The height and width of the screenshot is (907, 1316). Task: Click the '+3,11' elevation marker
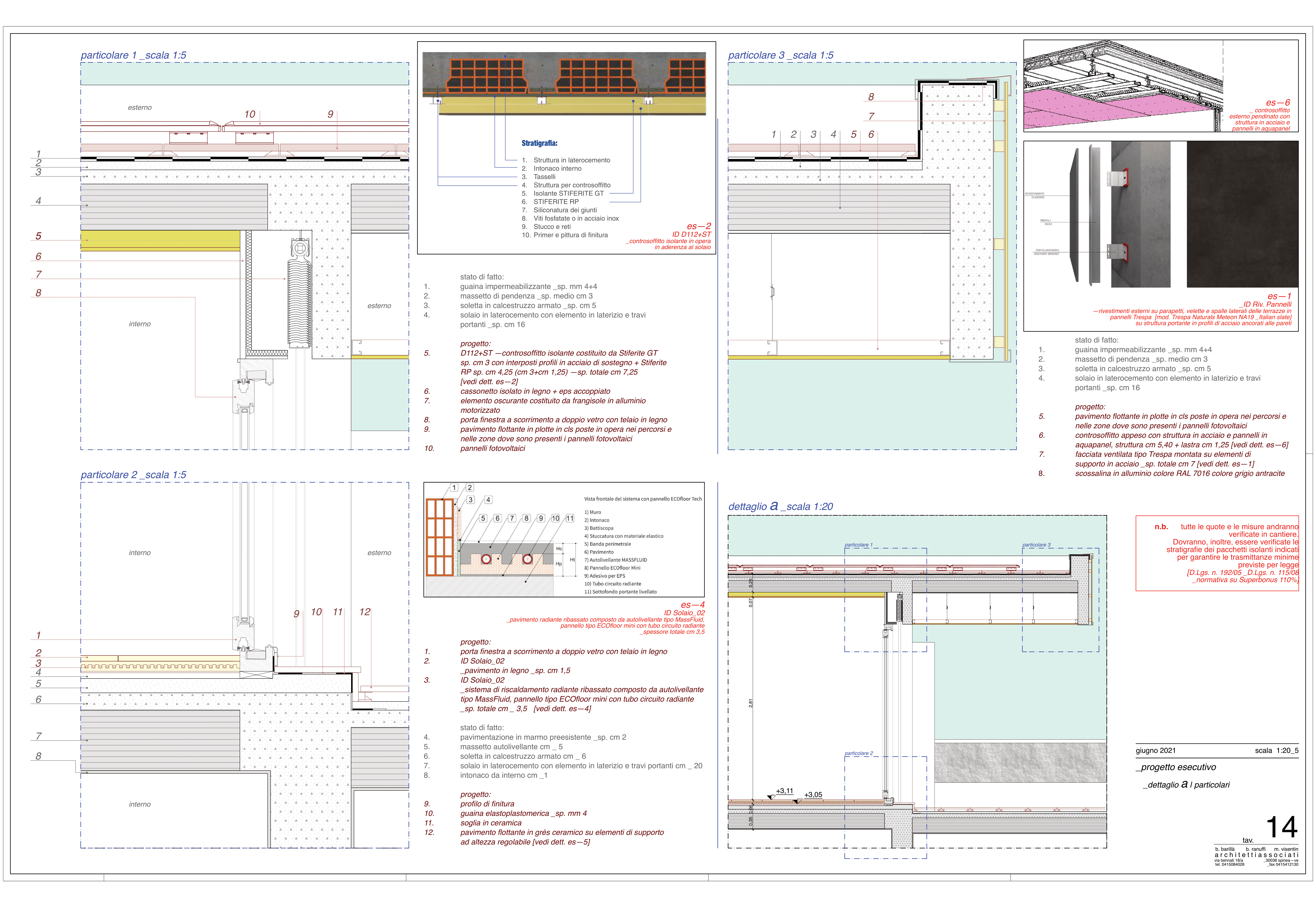click(x=785, y=791)
